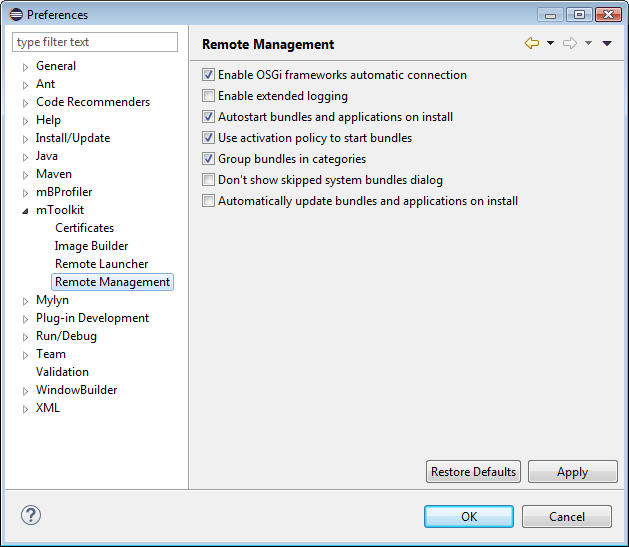Check Automatically update bundles on install

tap(209, 201)
